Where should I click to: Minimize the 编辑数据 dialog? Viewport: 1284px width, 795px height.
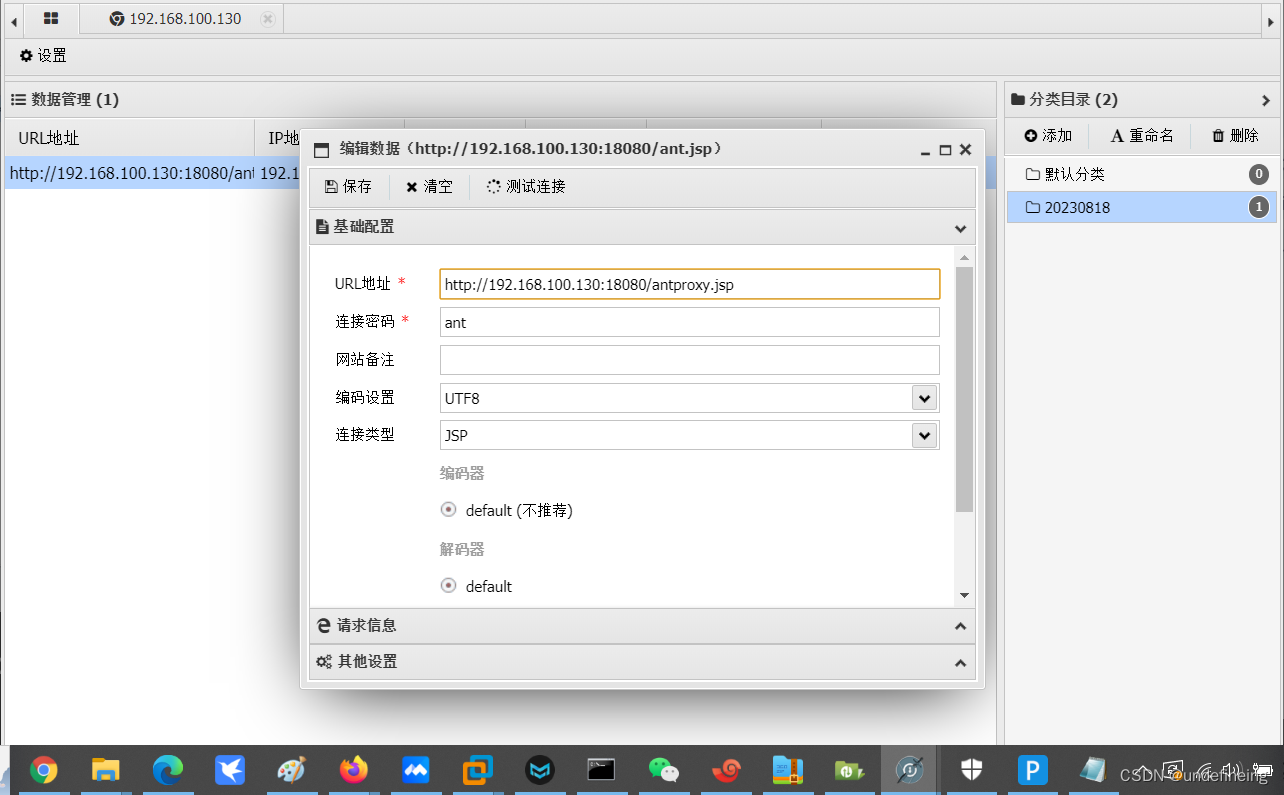pos(926,150)
